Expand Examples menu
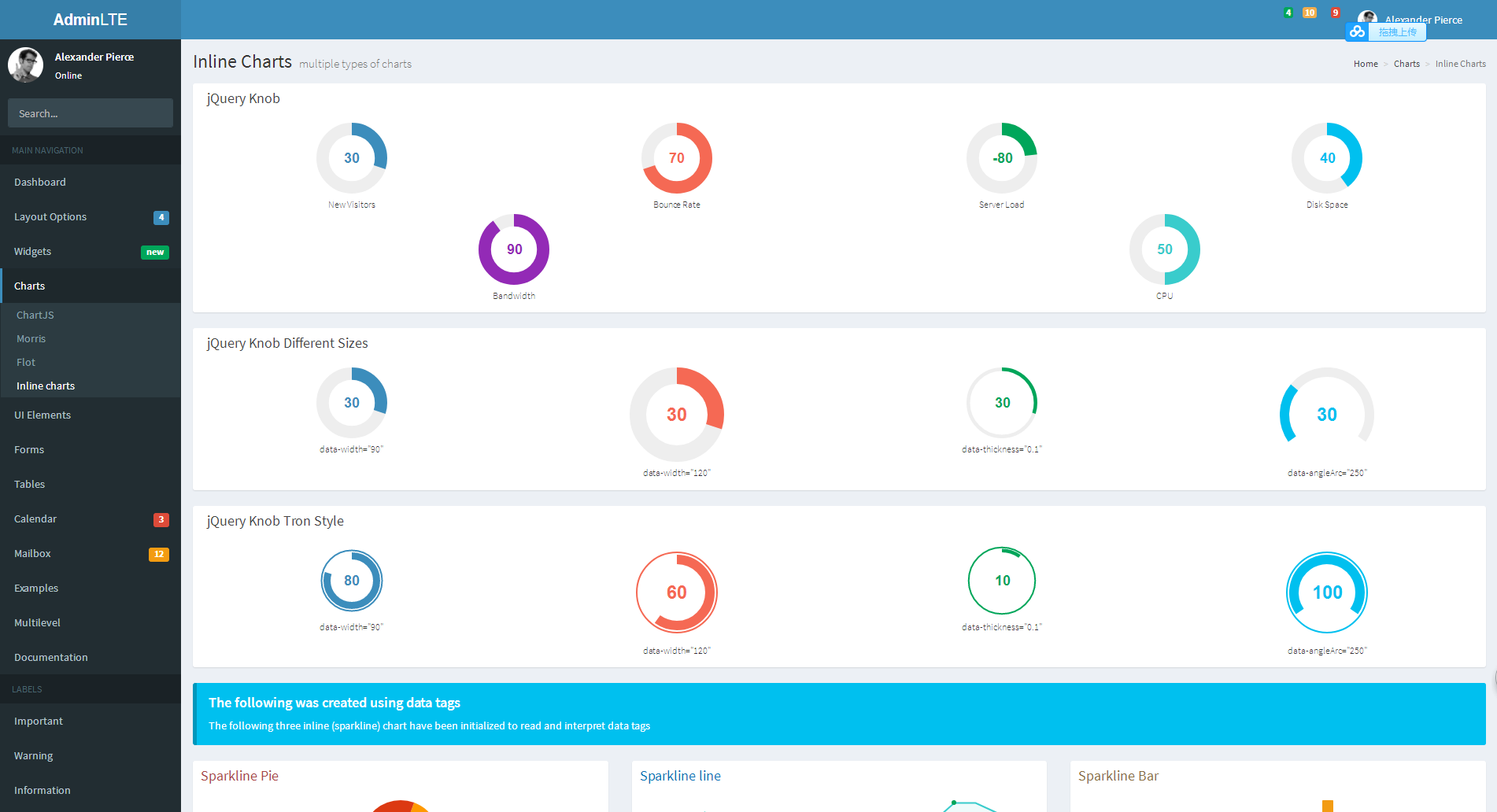The image size is (1497, 812). [x=91, y=588]
